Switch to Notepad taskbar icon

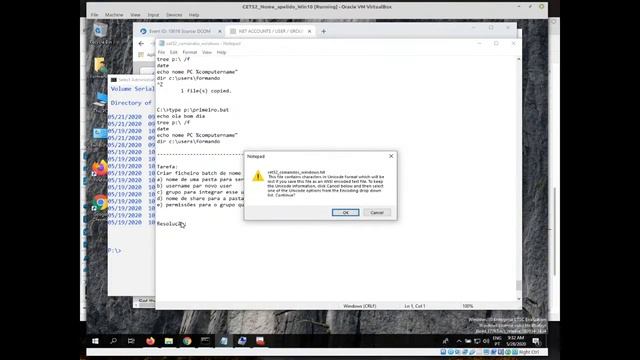pyautogui.click(x=224, y=341)
